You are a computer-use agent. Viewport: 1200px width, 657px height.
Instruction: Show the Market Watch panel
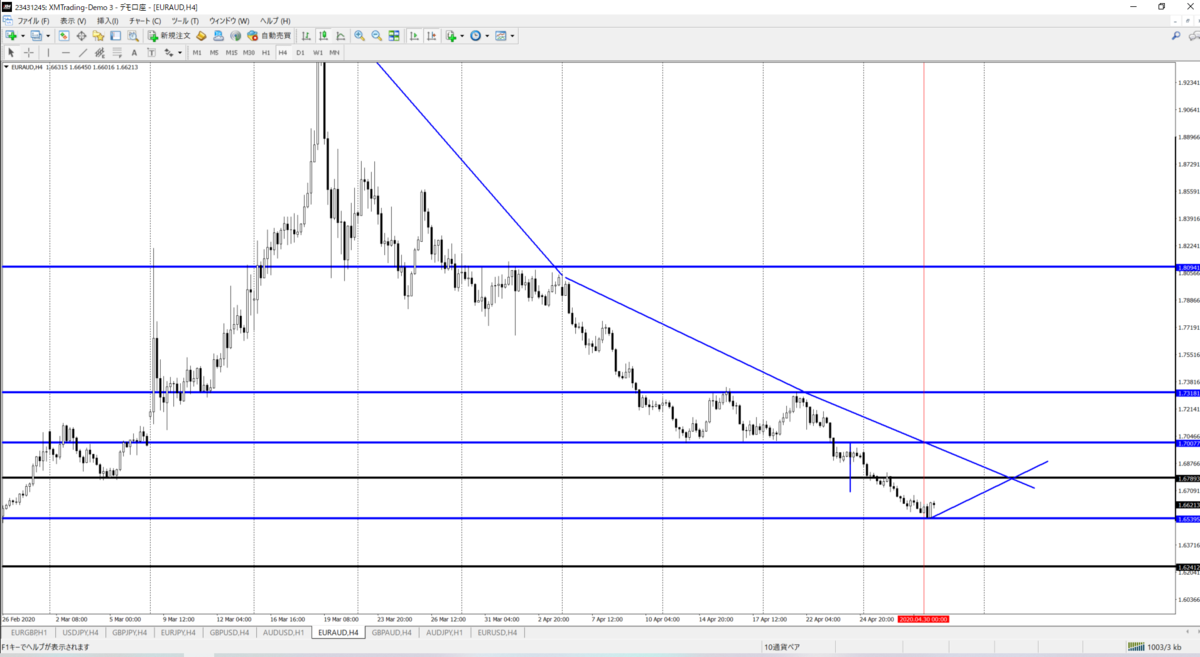pyautogui.click(x=63, y=36)
